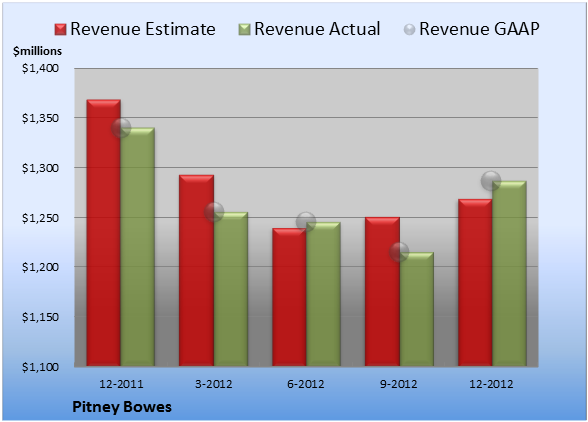Click the green Revenue Actual legend swatch

point(244,29)
